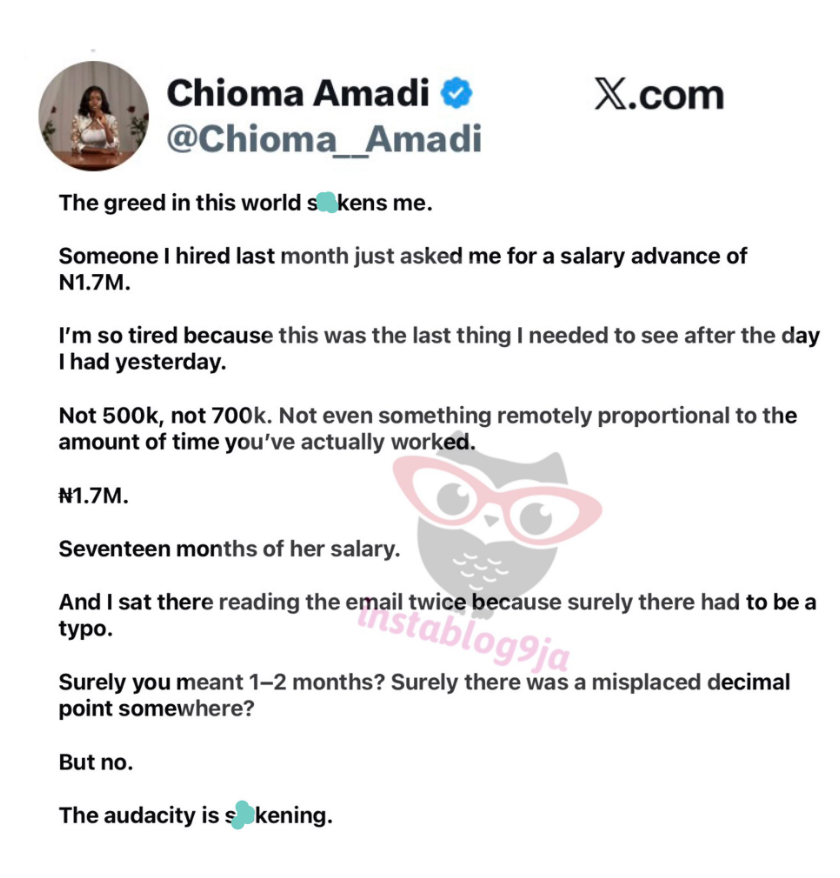Click the teal censor blob in "sickens"
Viewport: 840px width, 878px height.
325,203
